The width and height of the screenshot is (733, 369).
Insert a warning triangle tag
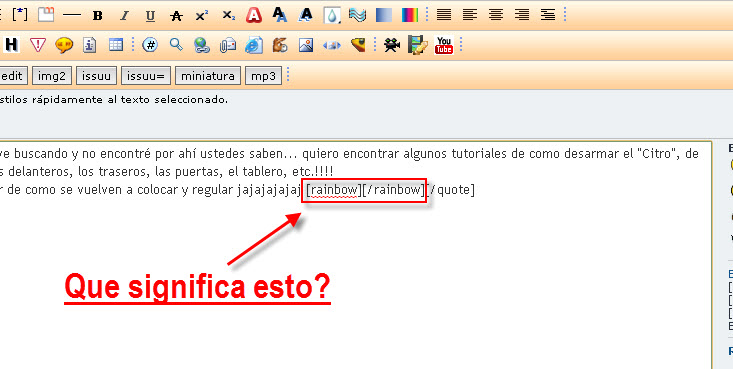(x=37, y=45)
